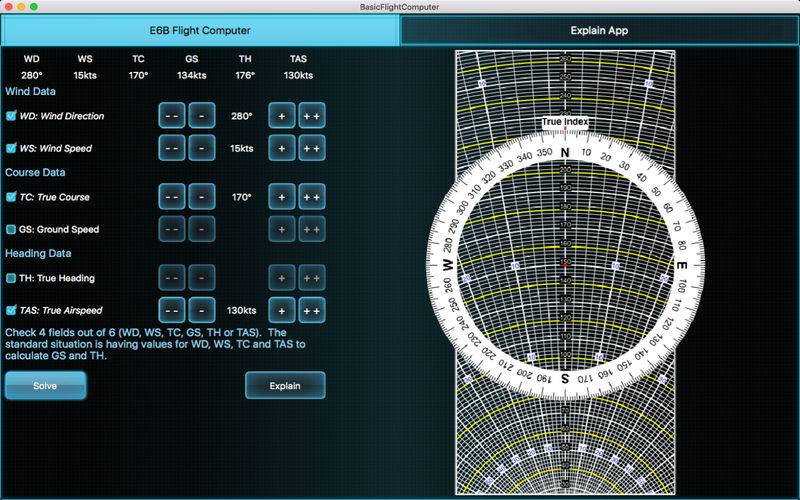The image size is (800, 500).
Task: Click the TAS summary value at top
Action: coord(298,76)
